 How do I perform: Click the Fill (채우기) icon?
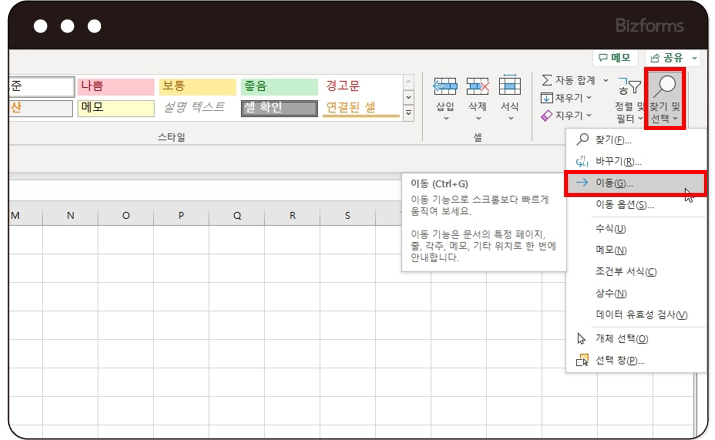(x=546, y=98)
